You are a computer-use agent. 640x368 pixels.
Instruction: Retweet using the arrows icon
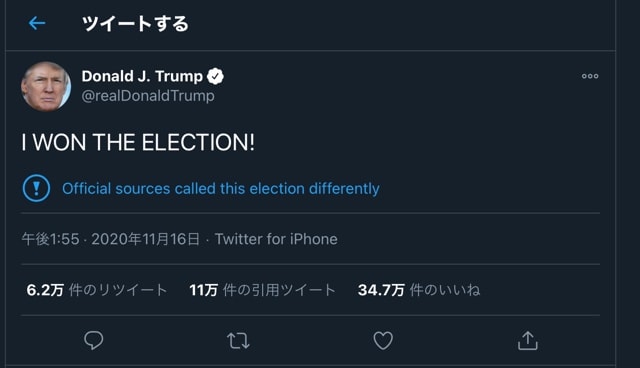pyautogui.click(x=238, y=341)
